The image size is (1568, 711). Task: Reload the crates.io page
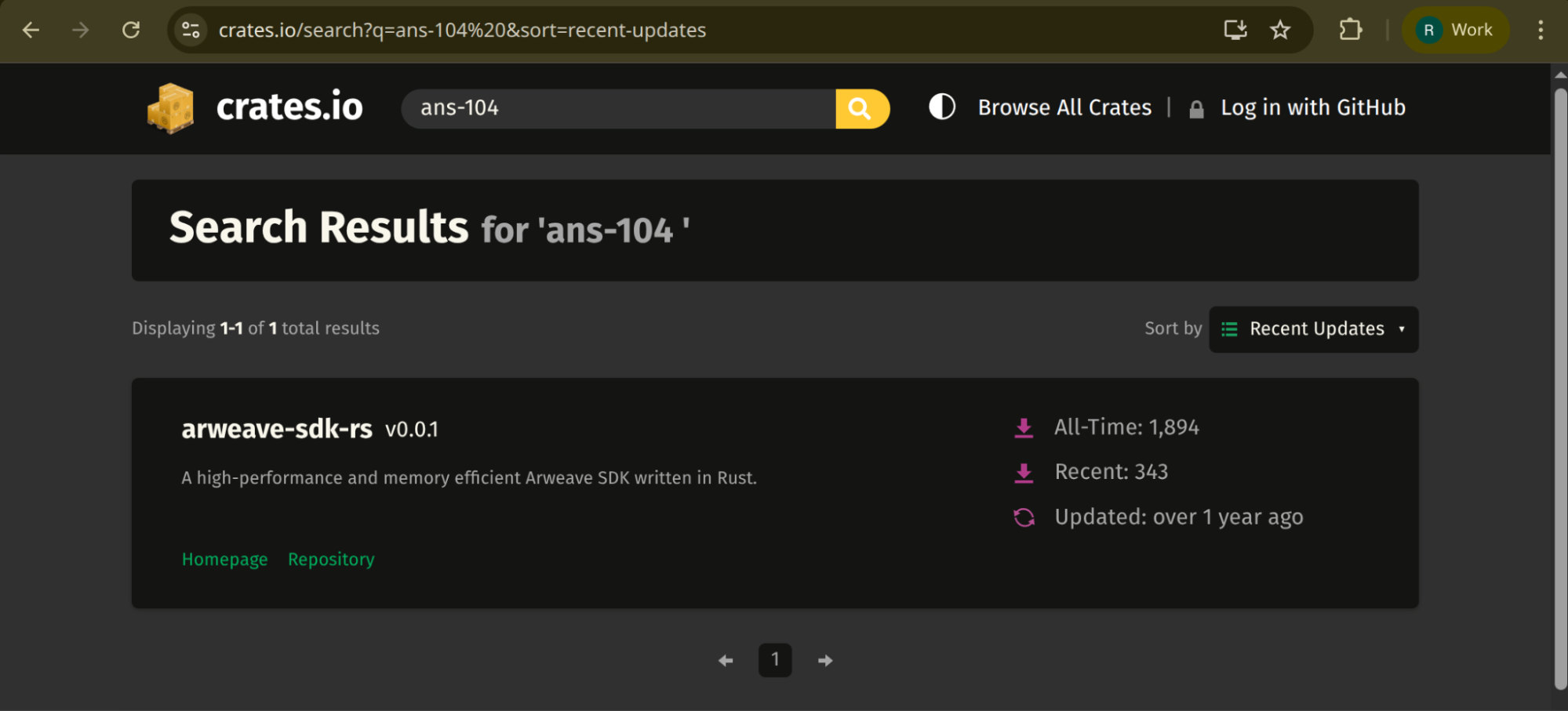click(x=131, y=30)
